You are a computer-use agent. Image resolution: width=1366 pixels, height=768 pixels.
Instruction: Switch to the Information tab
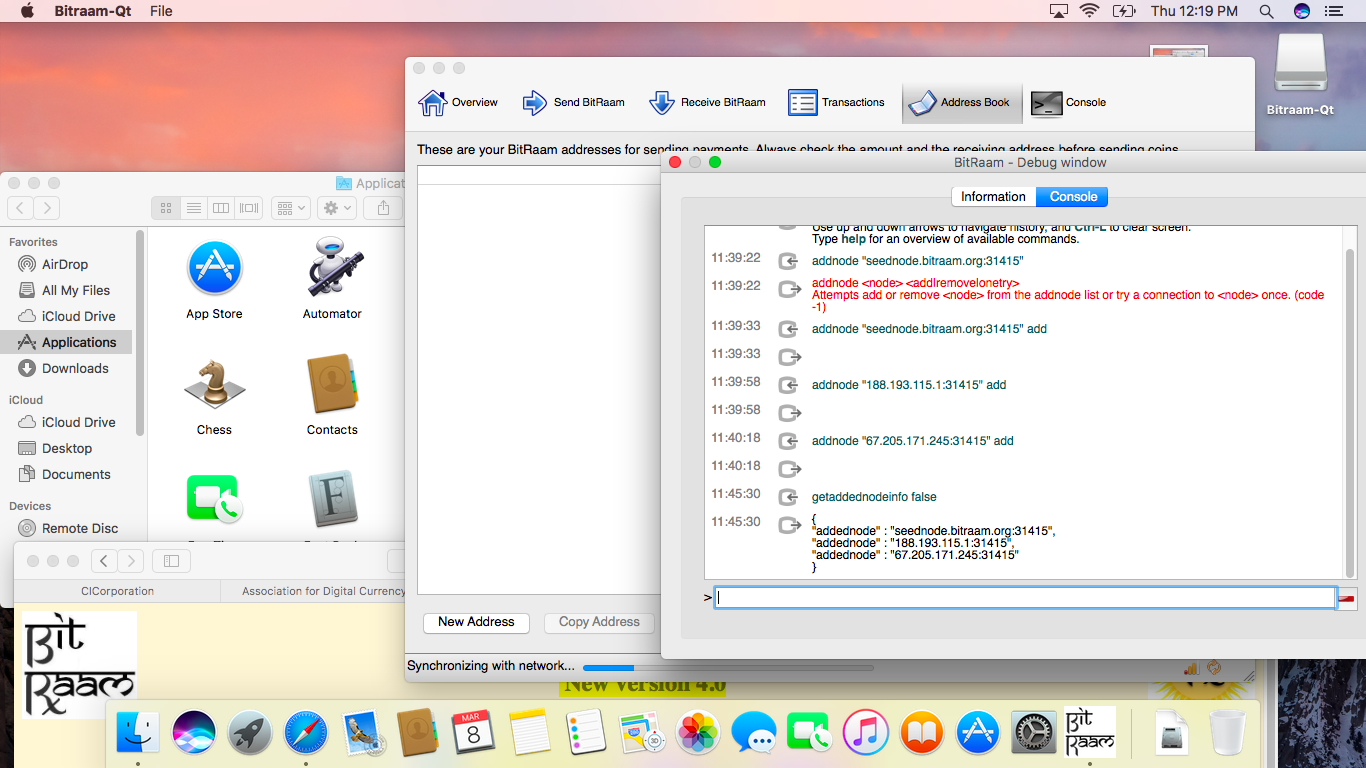(x=993, y=197)
